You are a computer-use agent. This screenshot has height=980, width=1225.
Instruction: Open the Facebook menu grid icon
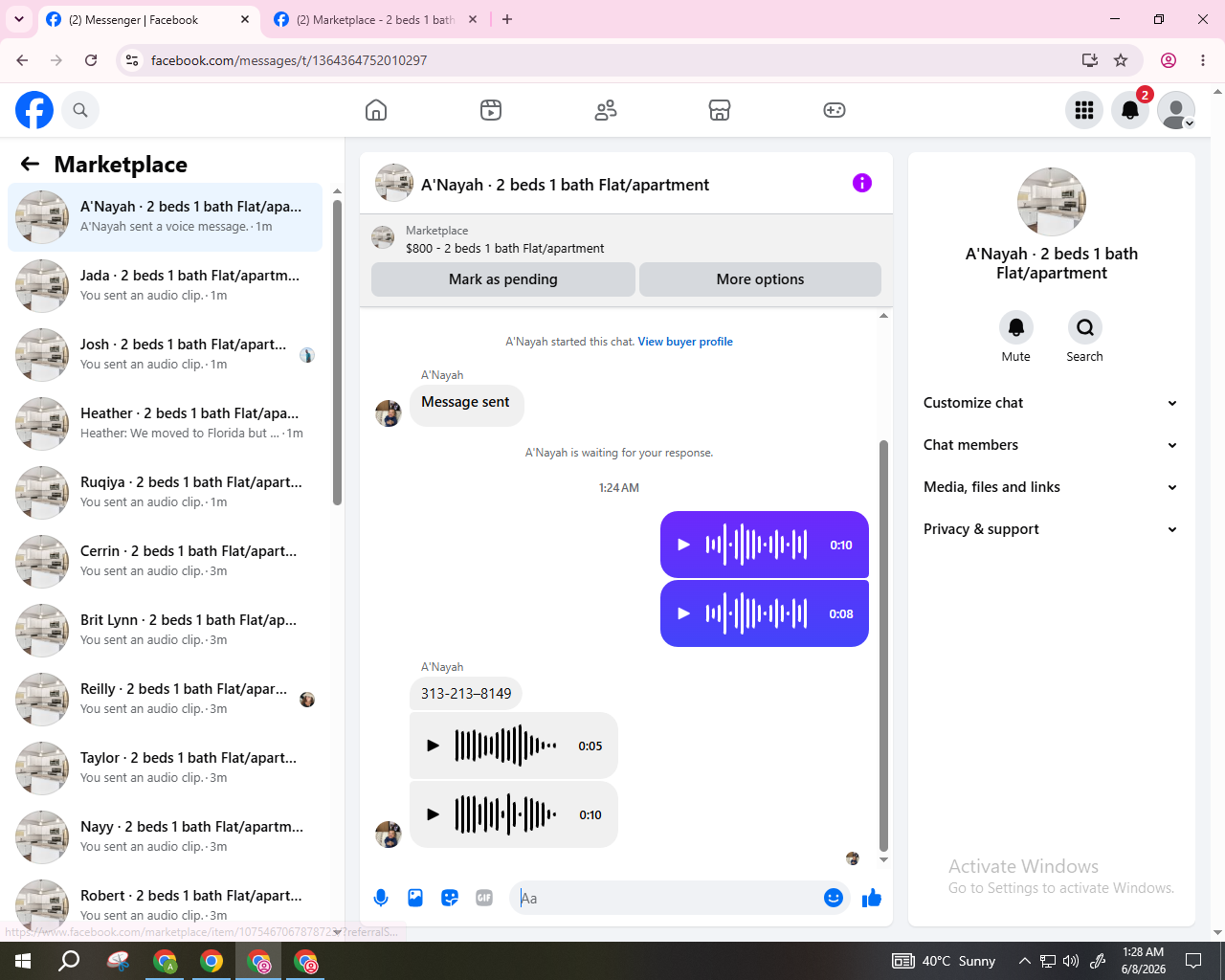[1084, 110]
